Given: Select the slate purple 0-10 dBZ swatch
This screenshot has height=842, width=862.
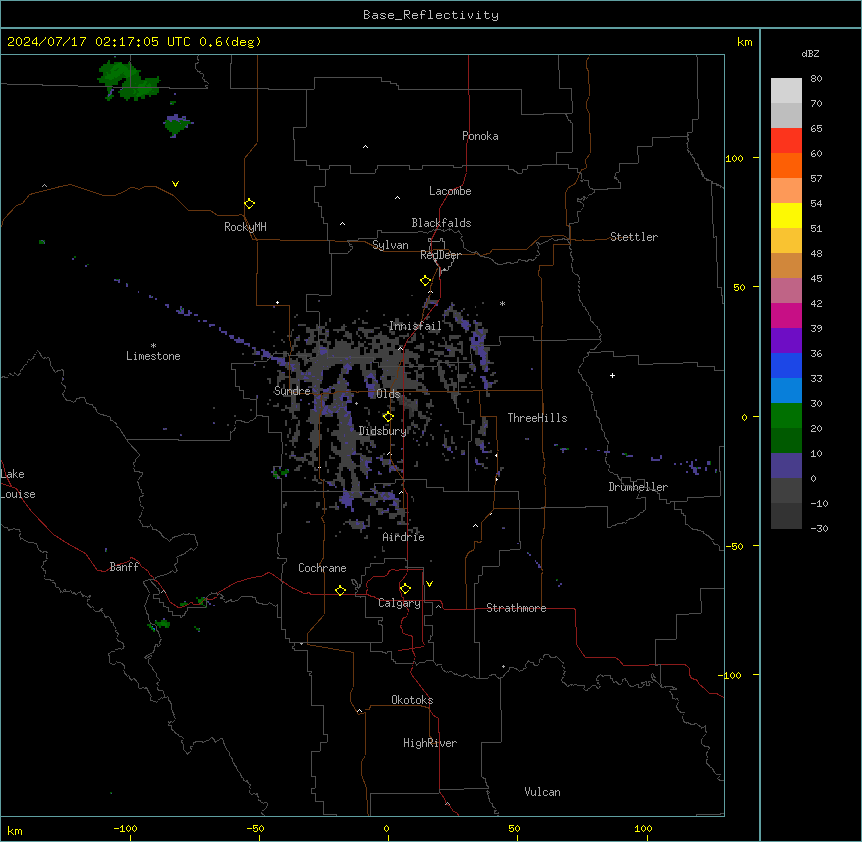Looking at the screenshot, I should point(786,466).
